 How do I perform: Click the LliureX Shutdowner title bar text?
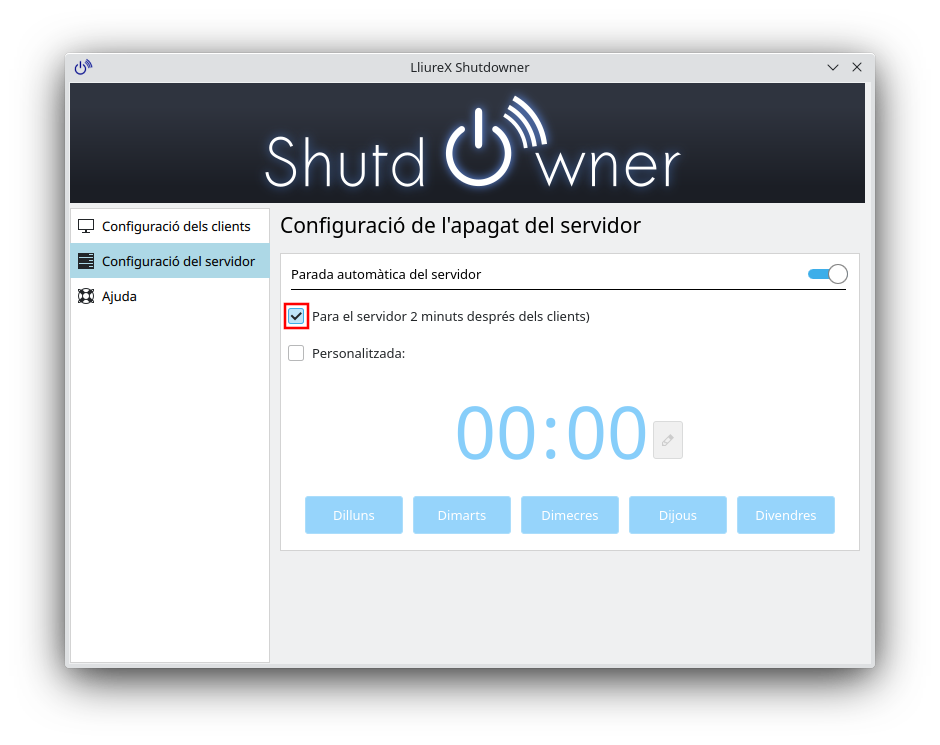pos(470,67)
